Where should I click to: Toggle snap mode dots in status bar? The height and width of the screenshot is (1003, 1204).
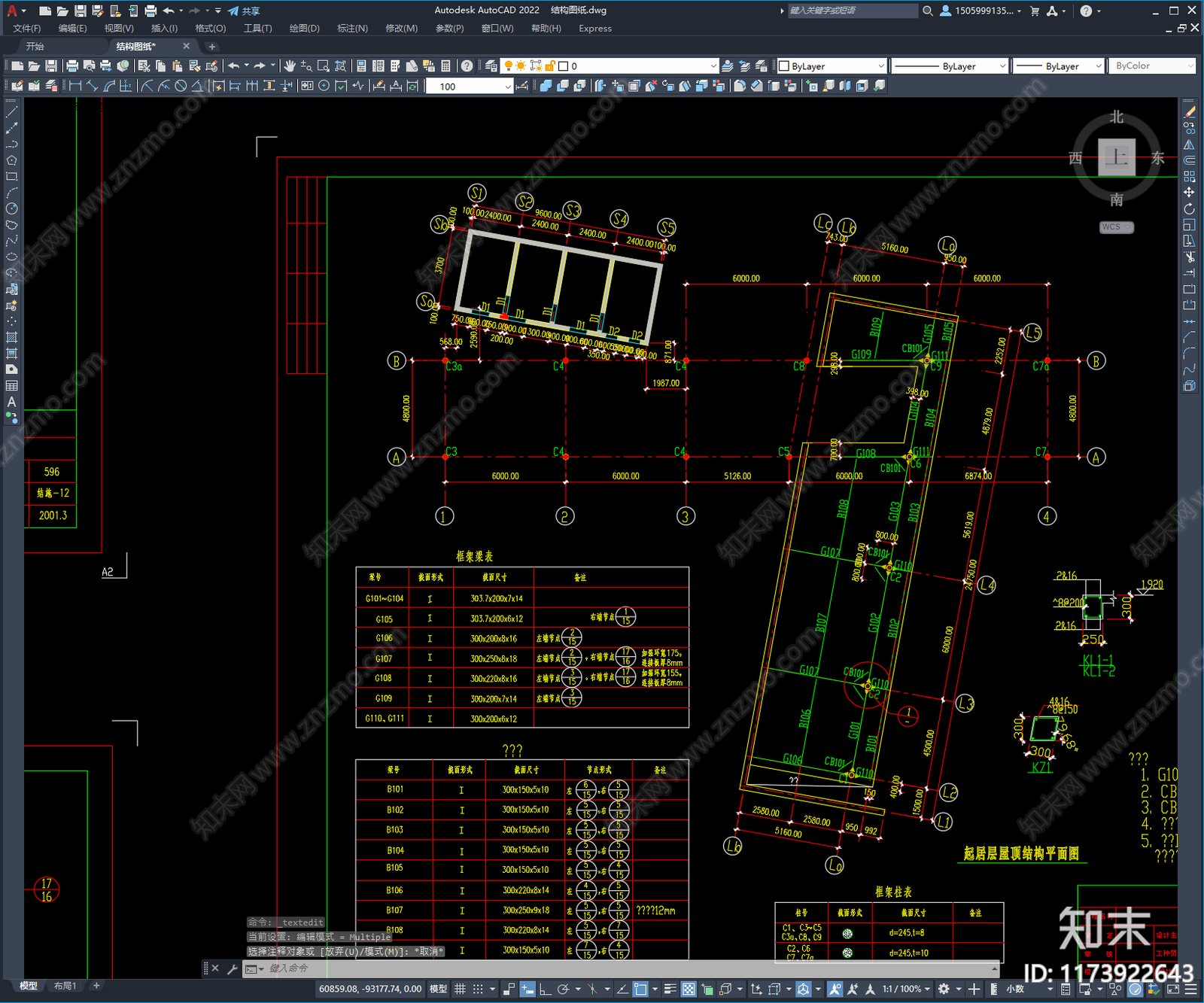point(478,989)
